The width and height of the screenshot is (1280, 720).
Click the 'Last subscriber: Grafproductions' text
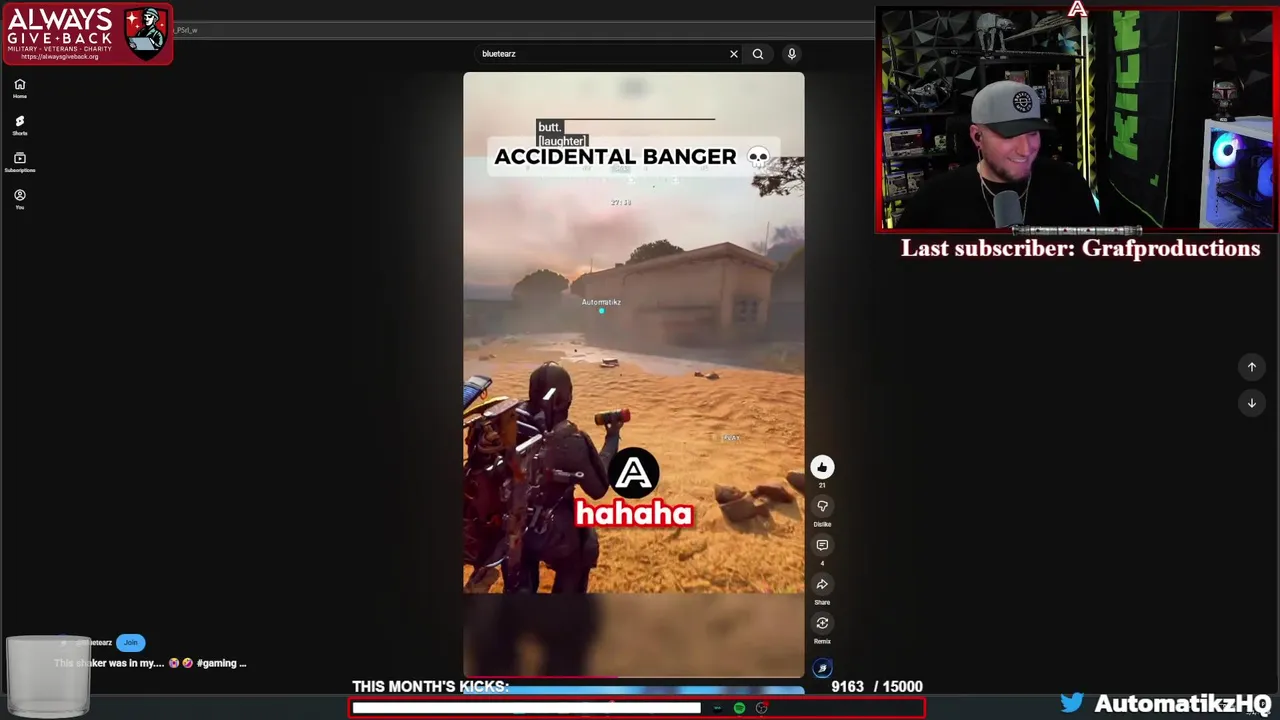(1080, 248)
